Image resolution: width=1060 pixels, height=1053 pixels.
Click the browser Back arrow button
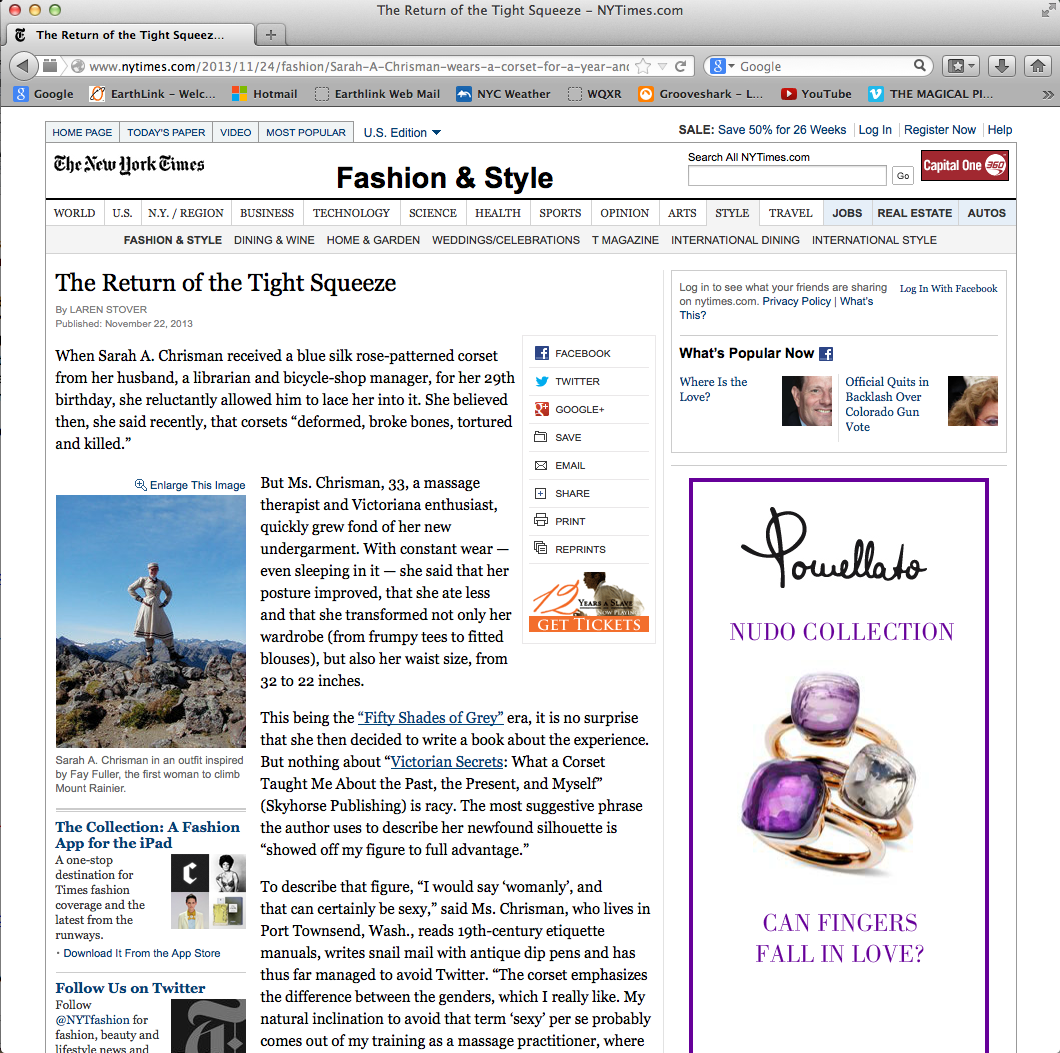pyautogui.click(x=23, y=66)
